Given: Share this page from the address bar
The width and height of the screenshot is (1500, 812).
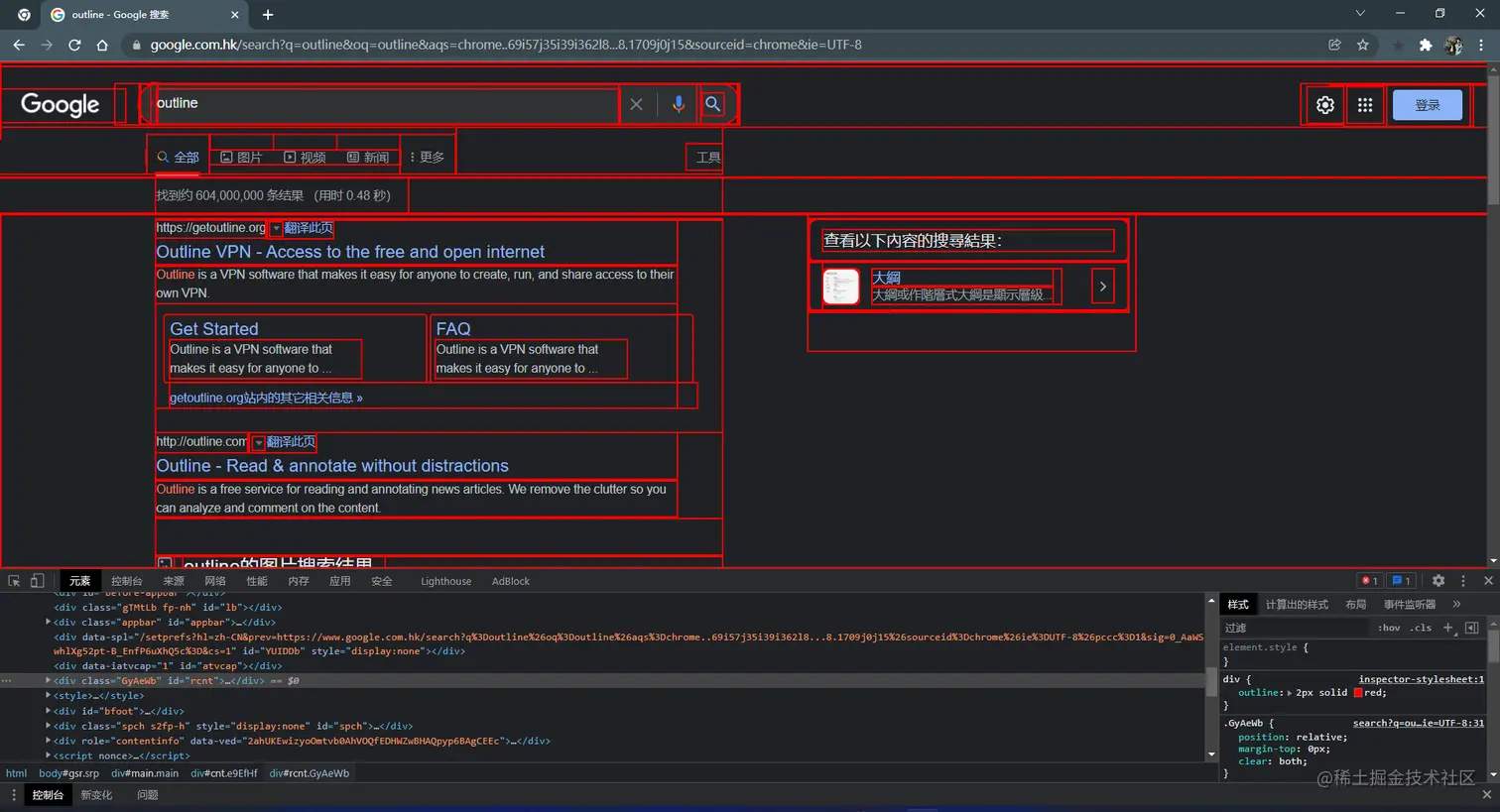Looking at the screenshot, I should 1335,45.
